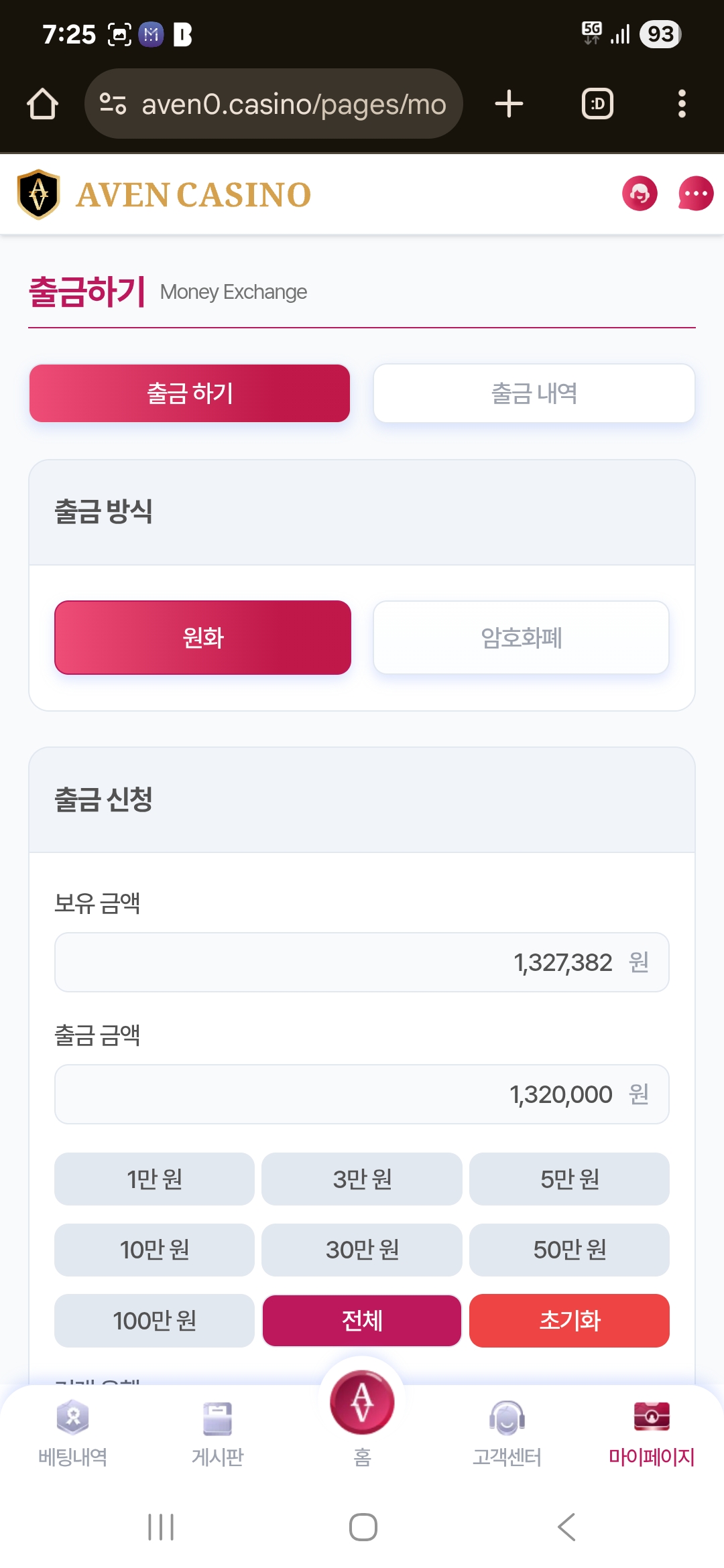Viewport: 724px width, 1568px height.
Task: Select 암호화폐 withdrawal method
Action: [521, 637]
